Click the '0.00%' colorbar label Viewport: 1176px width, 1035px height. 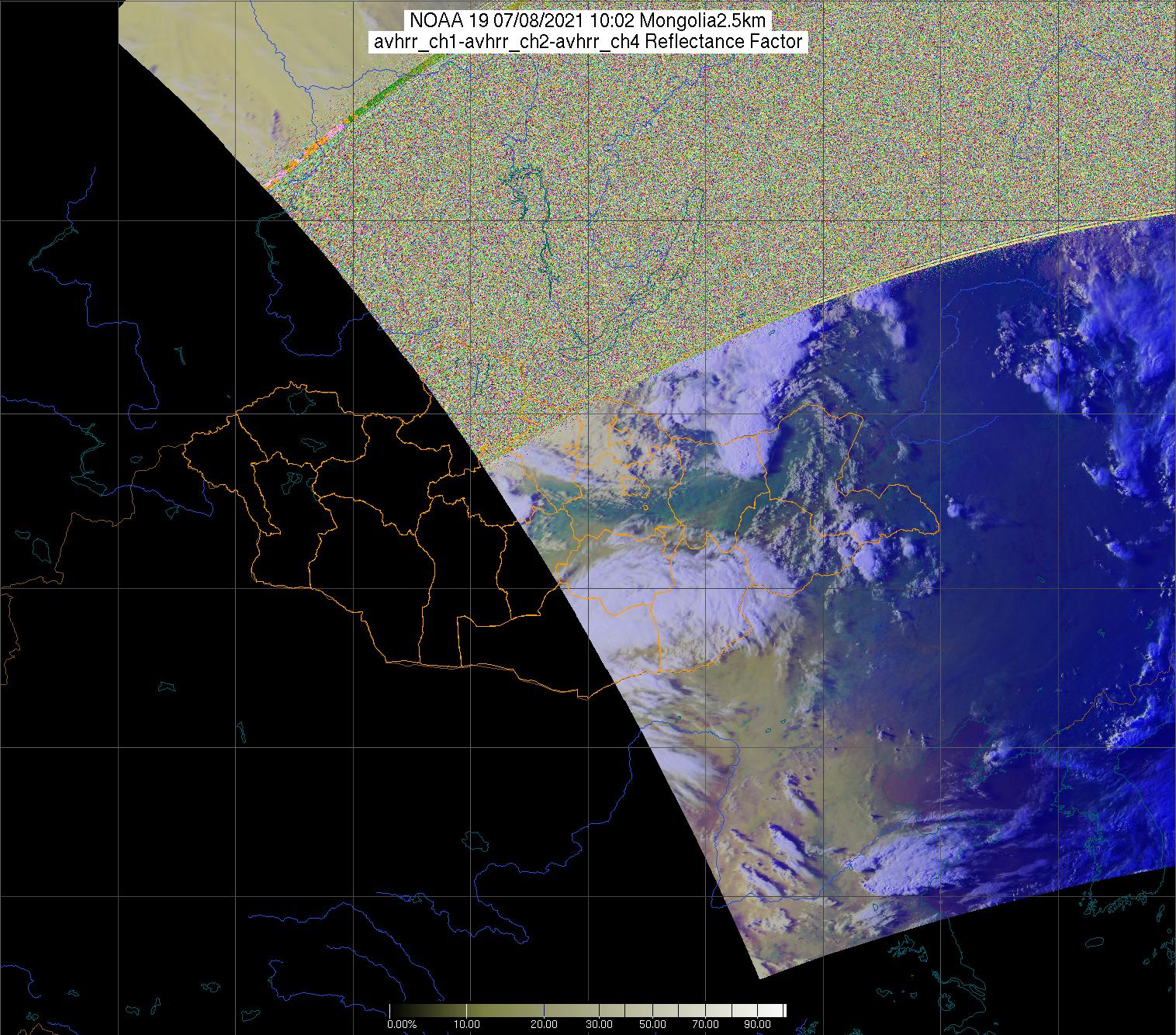(x=402, y=1024)
